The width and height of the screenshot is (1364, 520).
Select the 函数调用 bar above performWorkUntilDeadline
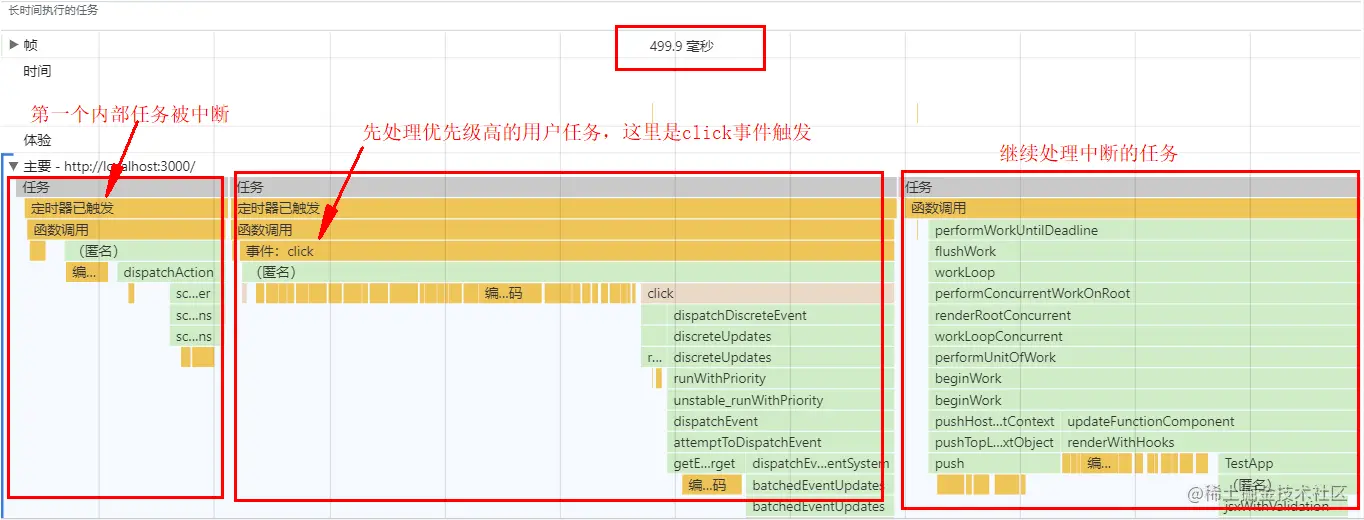pyautogui.click(x=1132, y=208)
